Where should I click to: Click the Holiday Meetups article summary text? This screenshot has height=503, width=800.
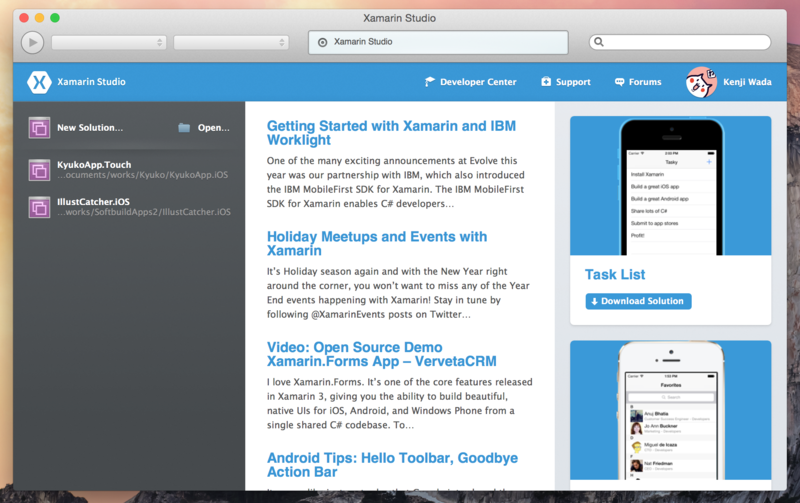[398, 293]
